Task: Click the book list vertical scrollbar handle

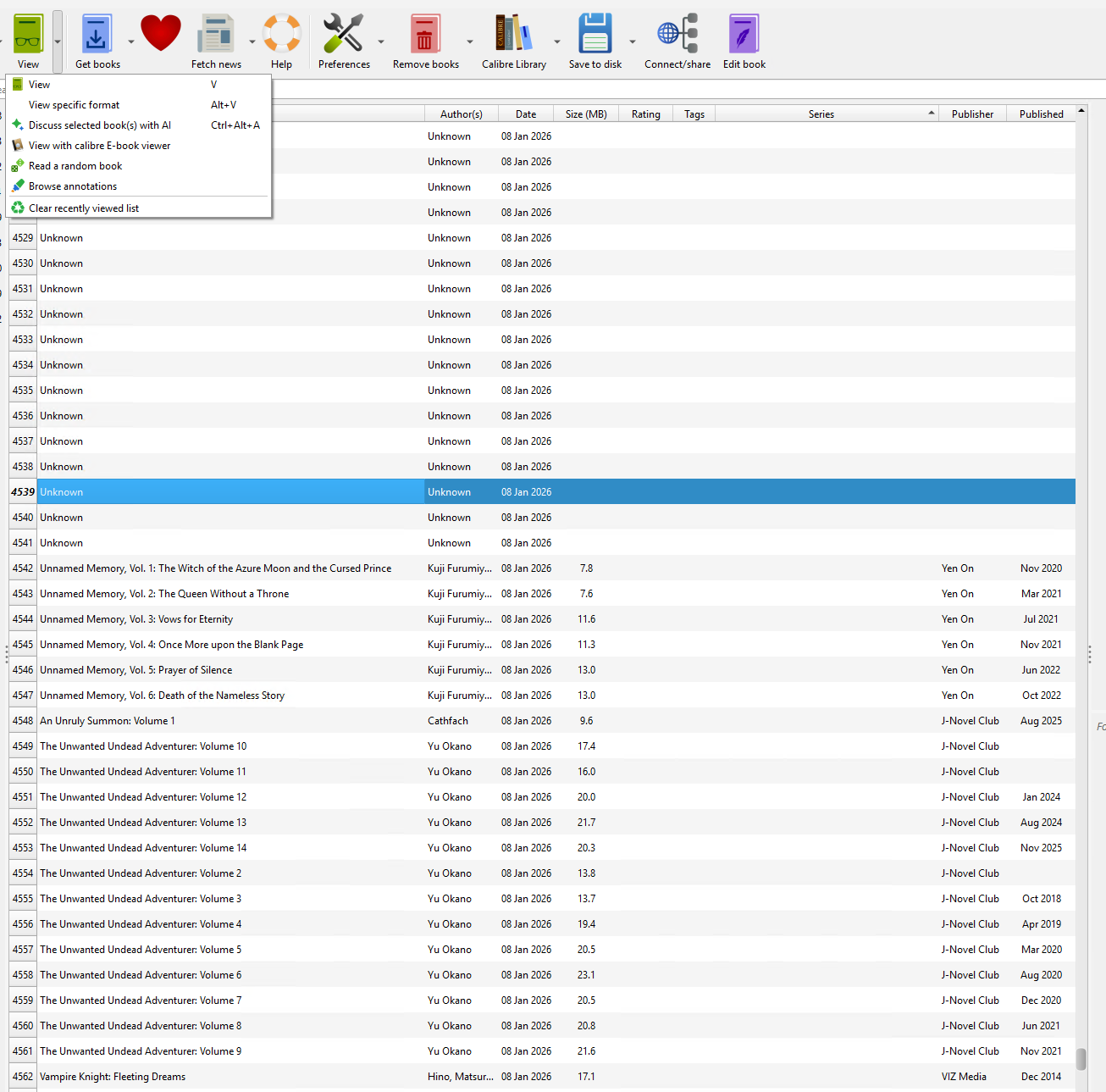Action: coord(1081,1059)
